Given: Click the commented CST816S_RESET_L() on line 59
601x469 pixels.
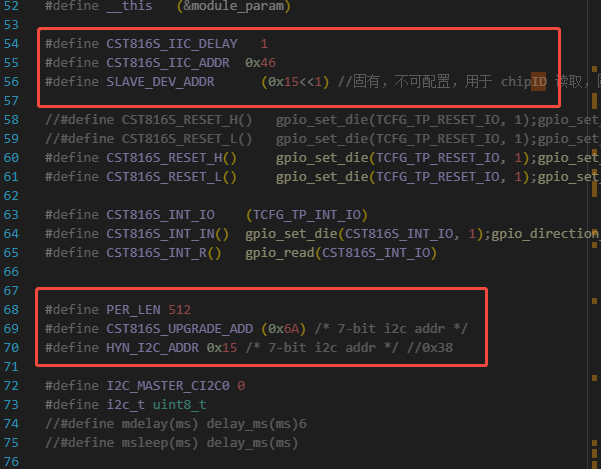Looking at the screenshot, I should click(x=187, y=139).
